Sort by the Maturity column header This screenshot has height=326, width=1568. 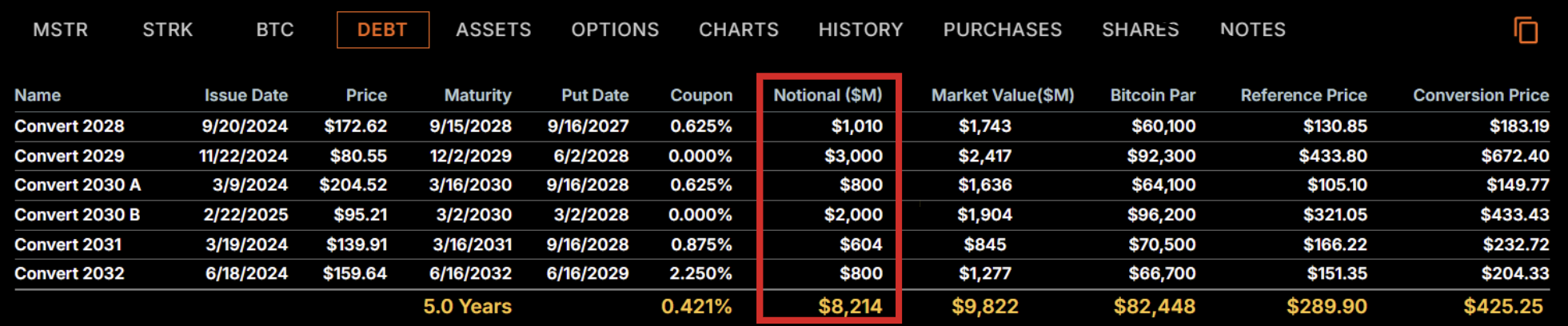pos(477,95)
